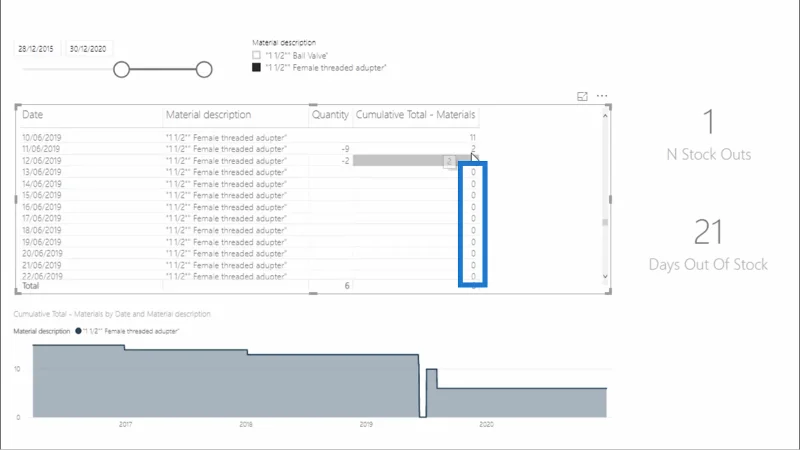Image resolution: width=800 pixels, height=450 pixels.
Task: Select the 20/06/2019 date cell
Action: click(x=41, y=254)
